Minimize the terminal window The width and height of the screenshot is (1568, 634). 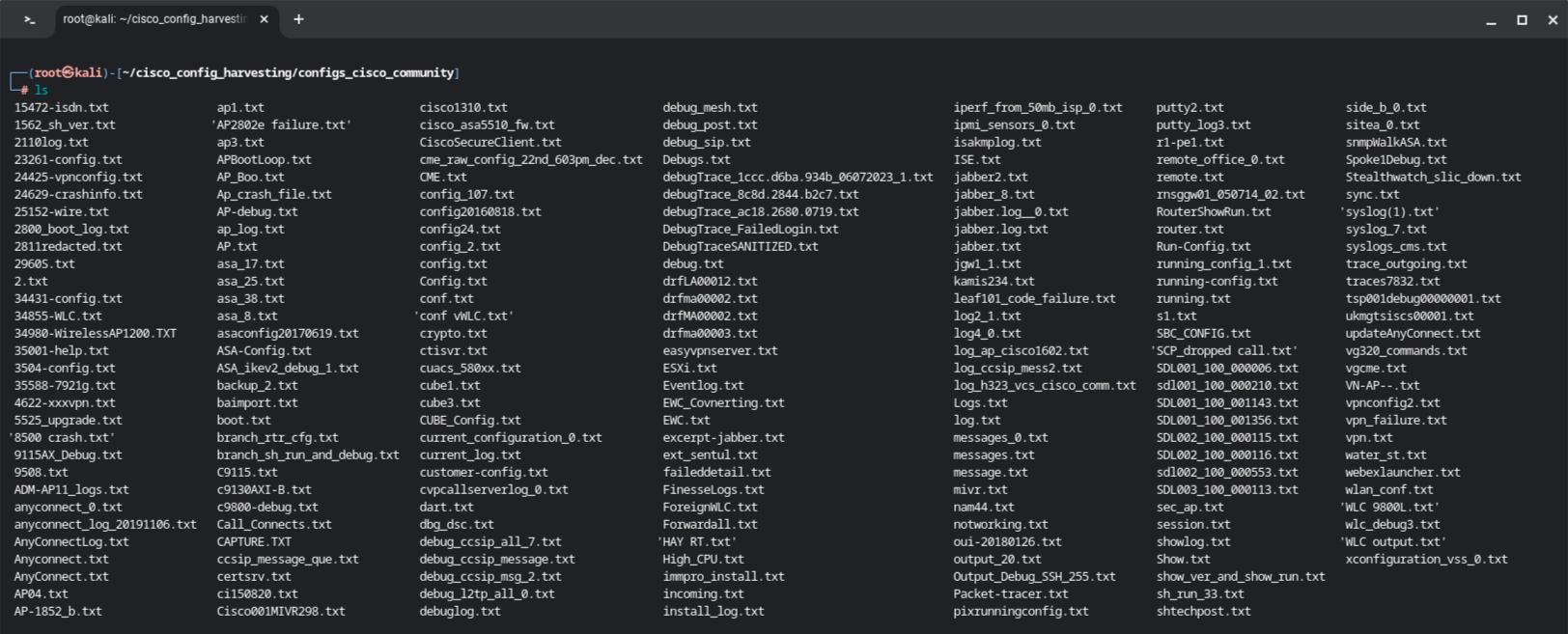[x=1491, y=20]
